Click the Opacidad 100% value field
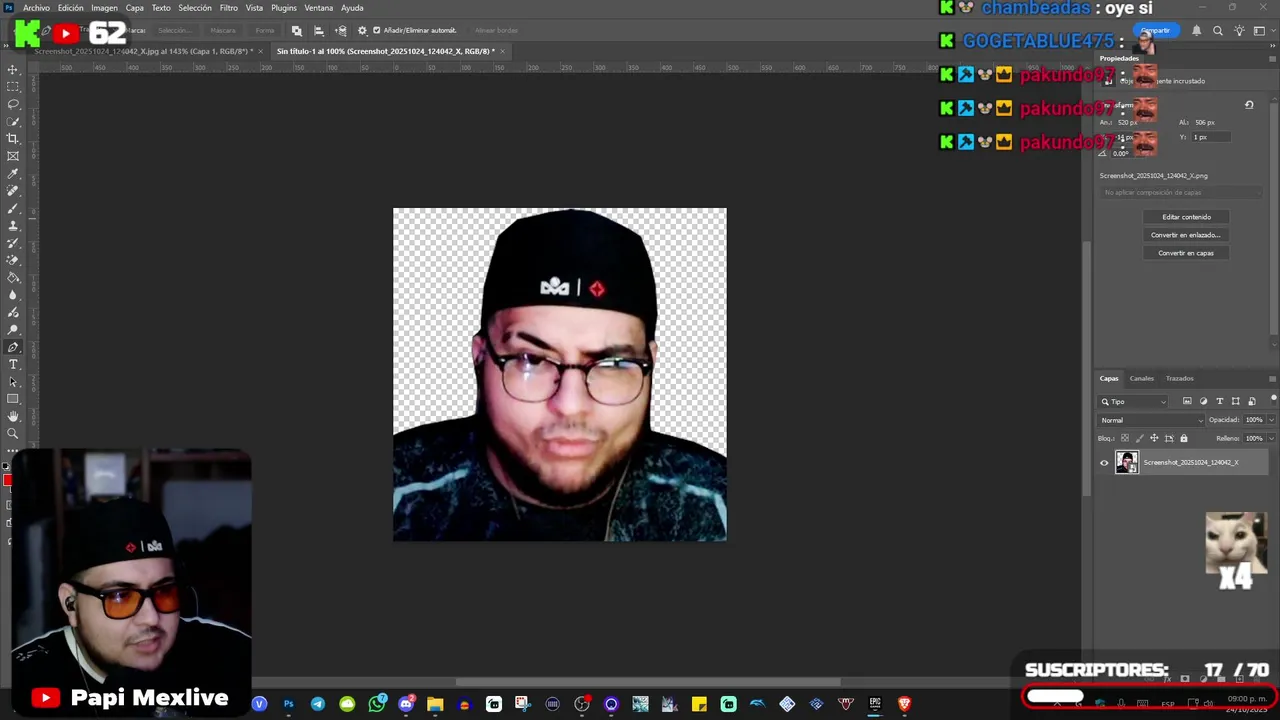The height and width of the screenshot is (720, 1280). [x=1254, y=420]
